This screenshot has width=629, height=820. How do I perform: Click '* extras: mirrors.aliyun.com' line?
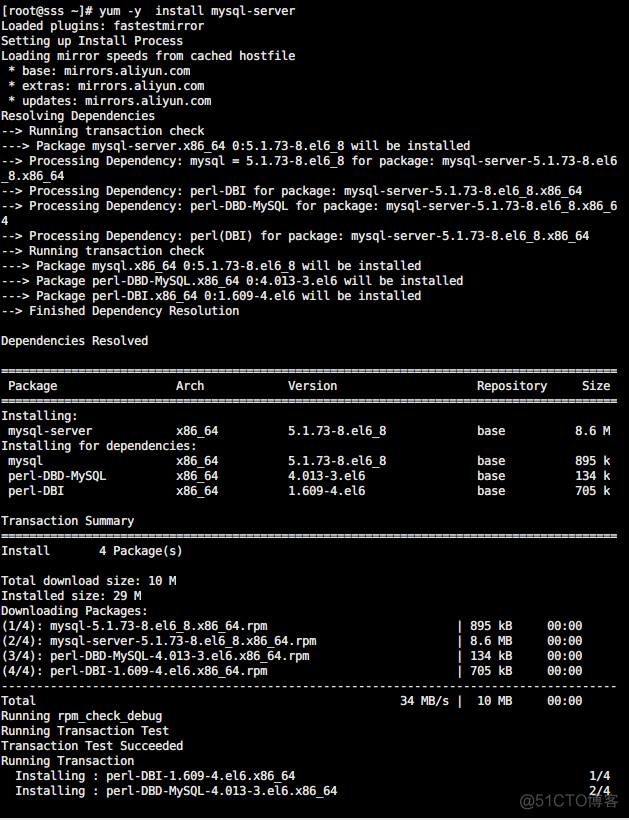(x=106, y=86)
